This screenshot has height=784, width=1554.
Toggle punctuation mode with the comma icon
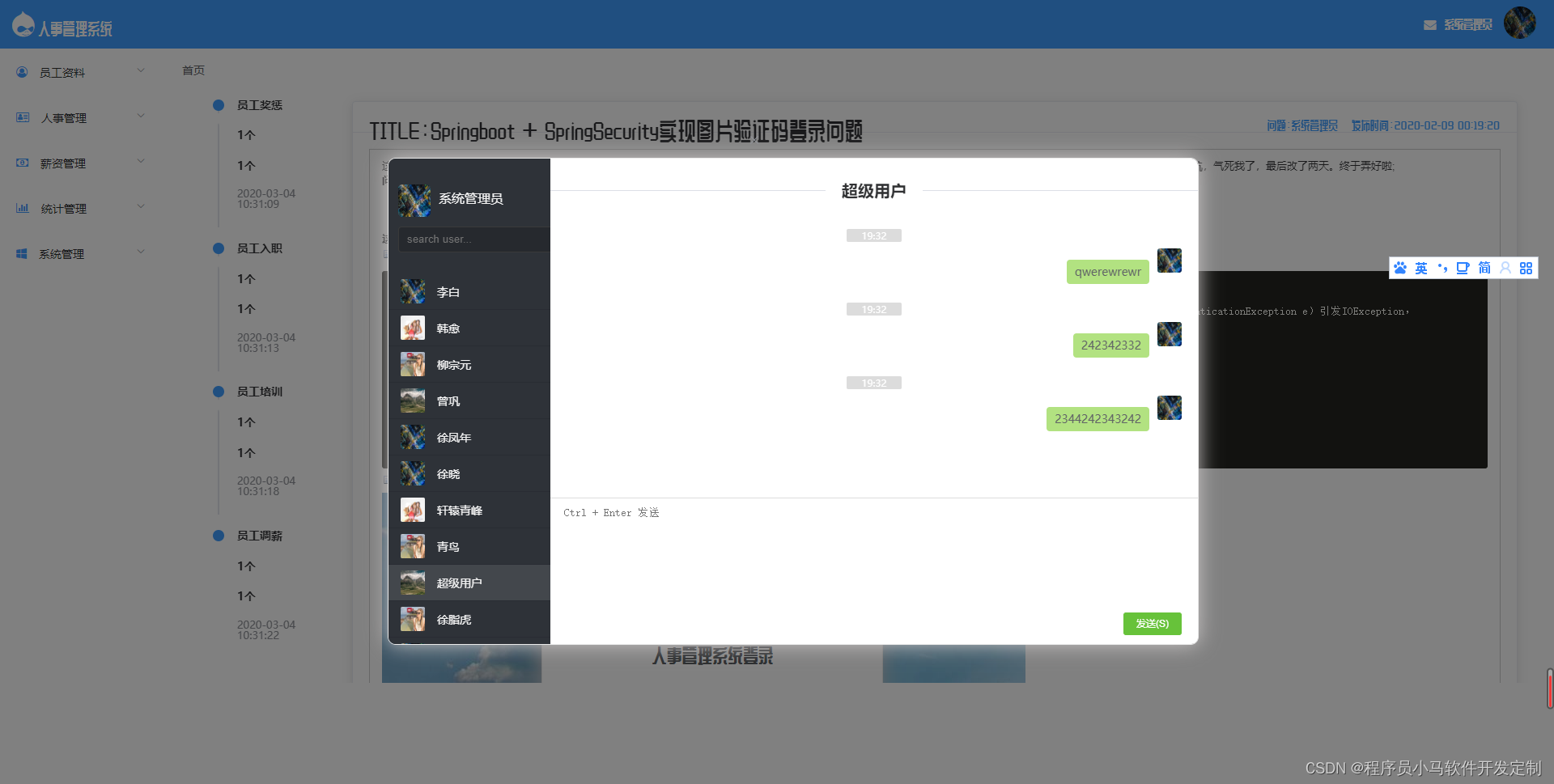(1442, 268)
